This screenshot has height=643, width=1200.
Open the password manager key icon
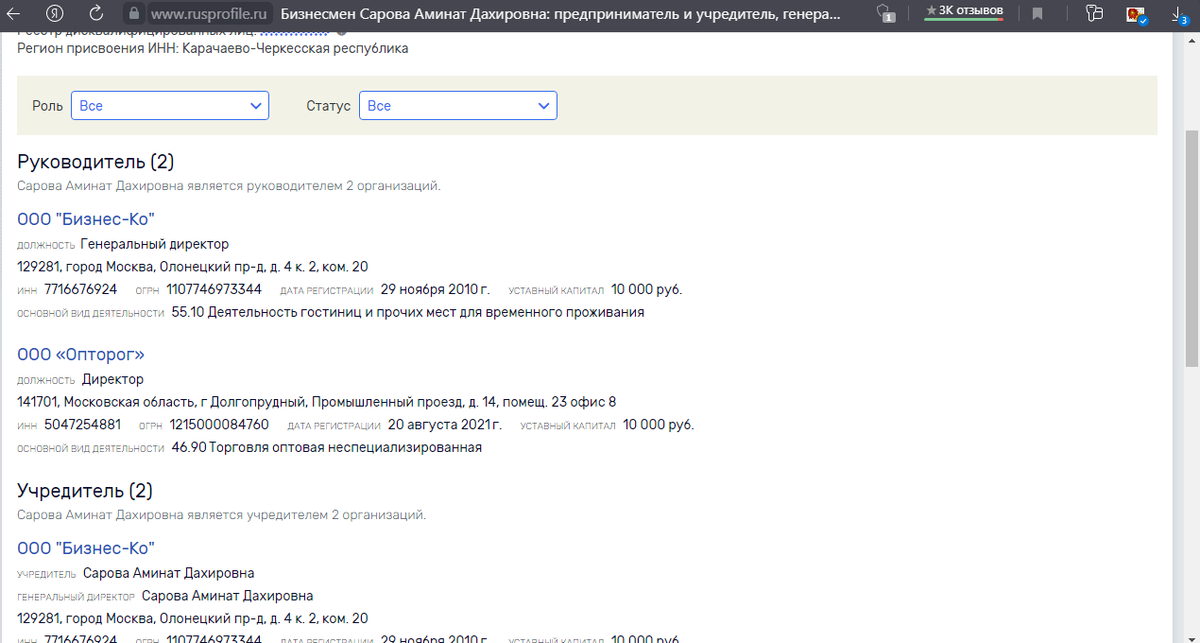1094,13
